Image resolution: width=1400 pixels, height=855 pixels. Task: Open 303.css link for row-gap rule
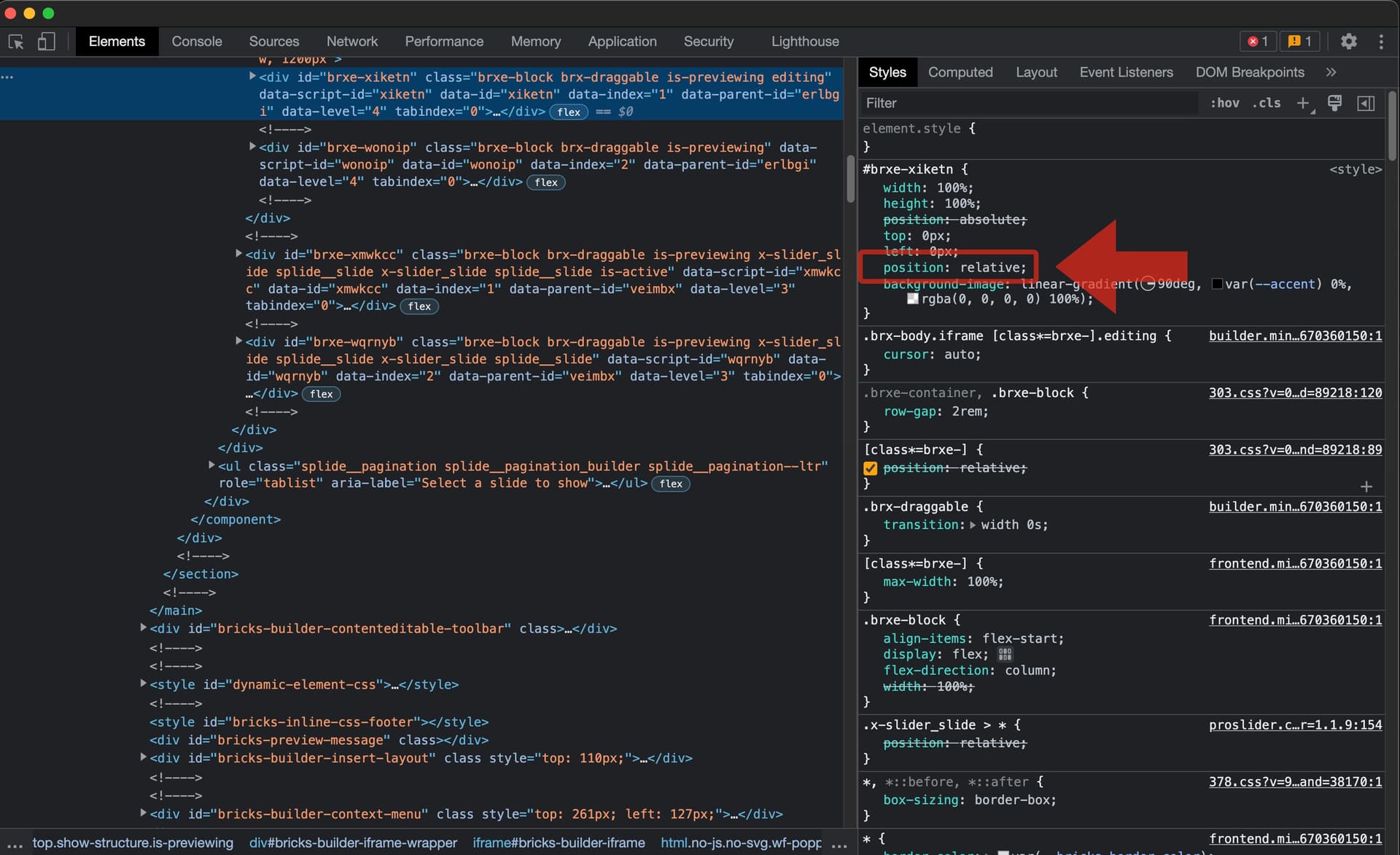[1295, 392]
